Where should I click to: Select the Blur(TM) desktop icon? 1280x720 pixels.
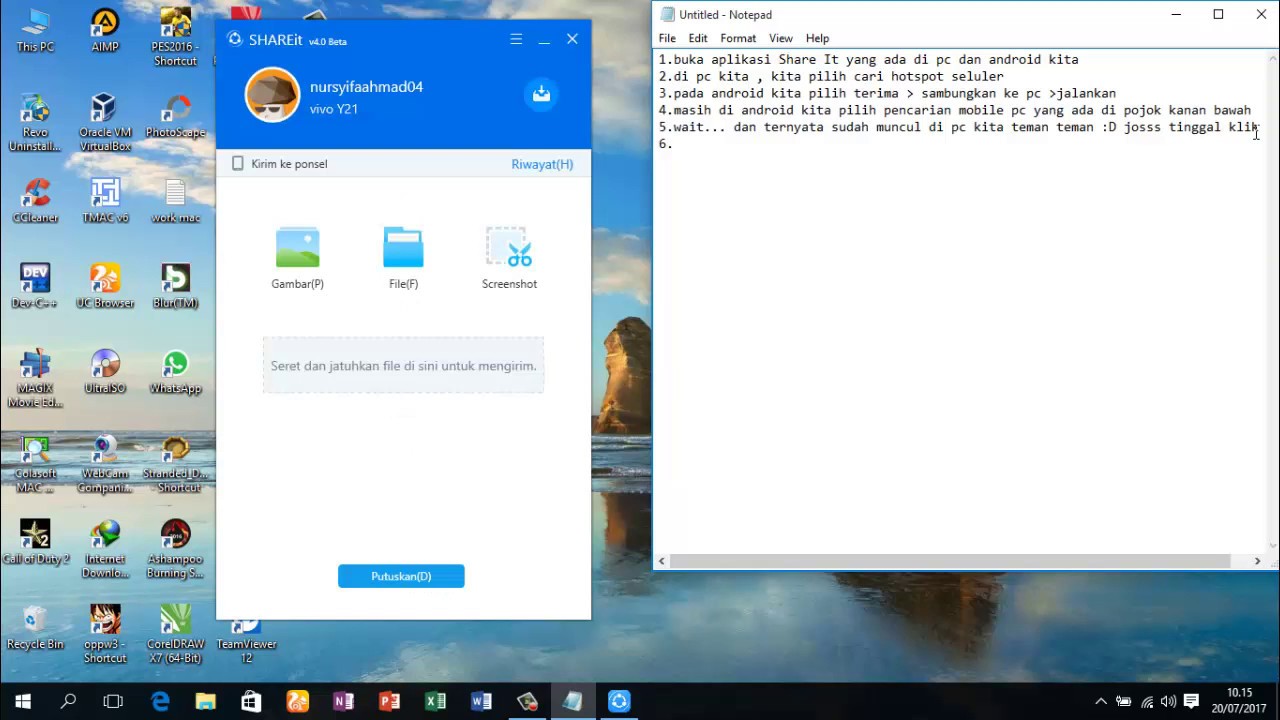[175, 286]
